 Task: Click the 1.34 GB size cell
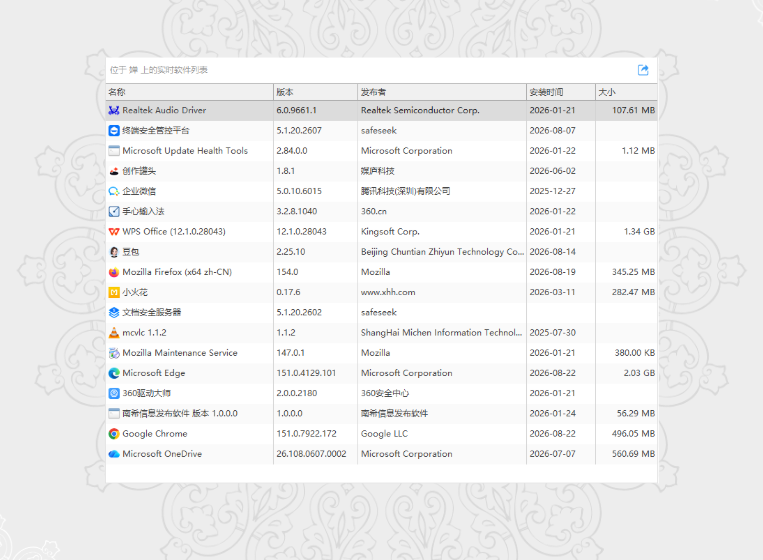click(639, 232)
